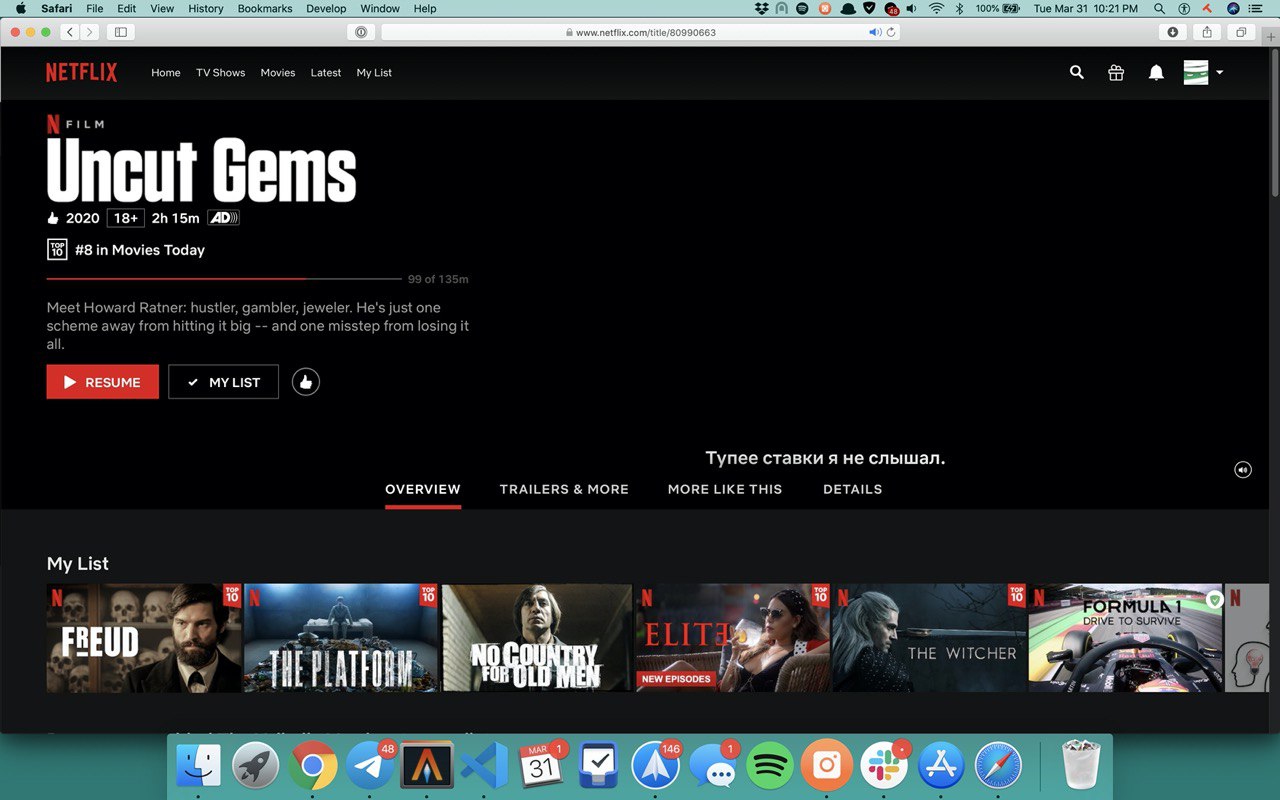Image resolution: width=1280 pixels, height=800 pixels.
Task: Open Movies in Netflix navigation
Action: tap(278, 73)
